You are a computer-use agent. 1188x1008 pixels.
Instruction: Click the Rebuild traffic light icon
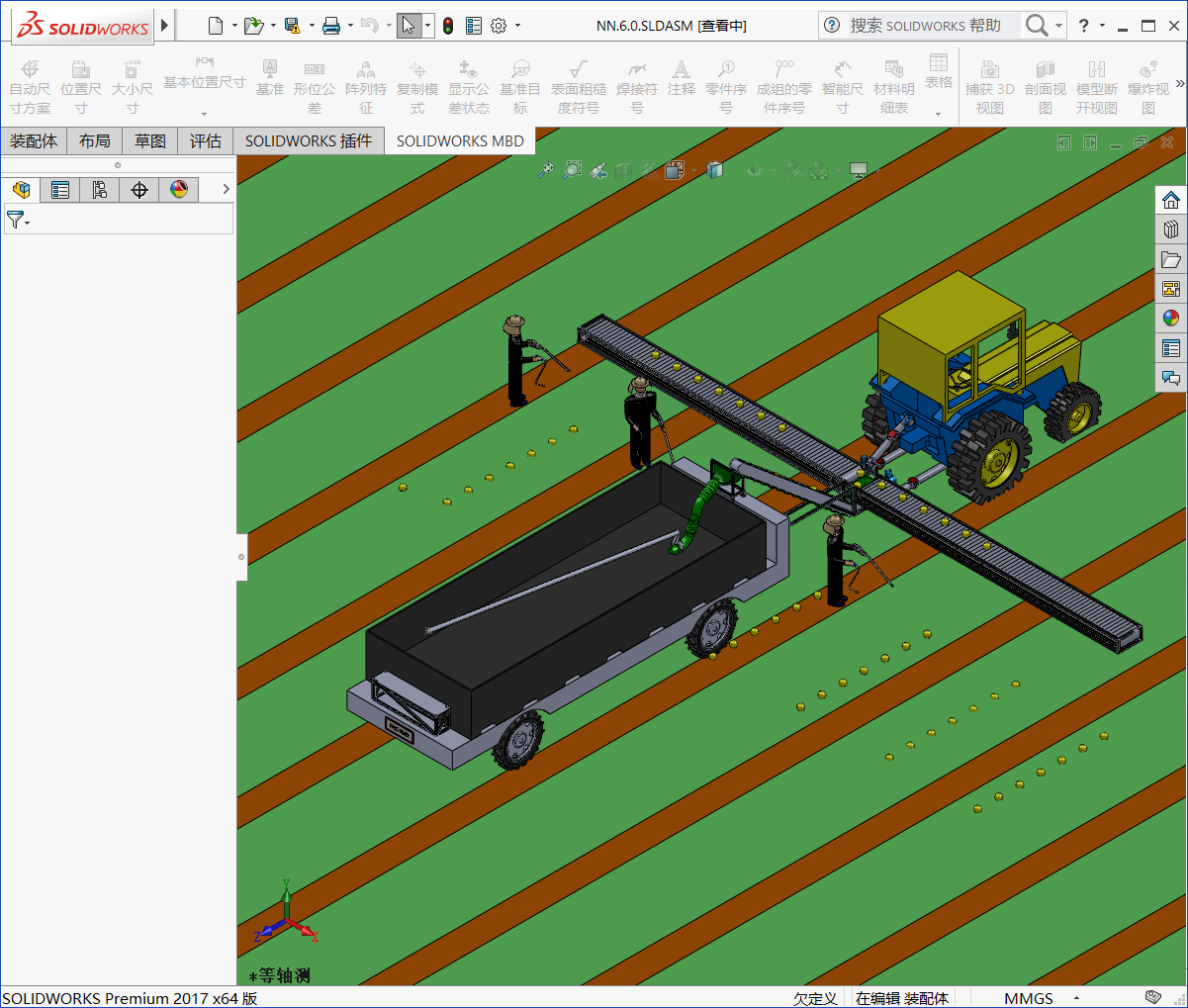448,26
